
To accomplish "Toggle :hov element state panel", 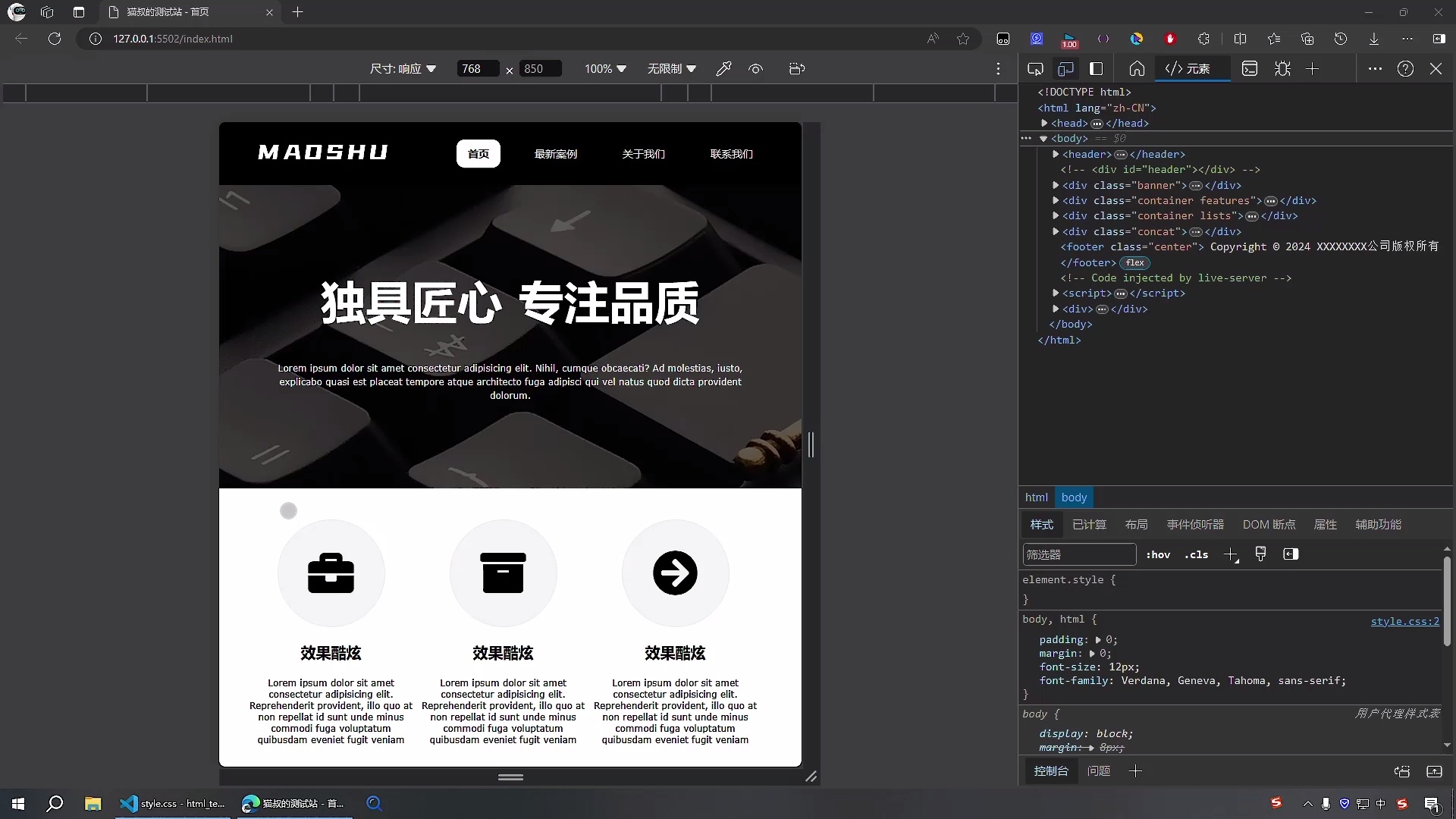I will point(1159,554).
